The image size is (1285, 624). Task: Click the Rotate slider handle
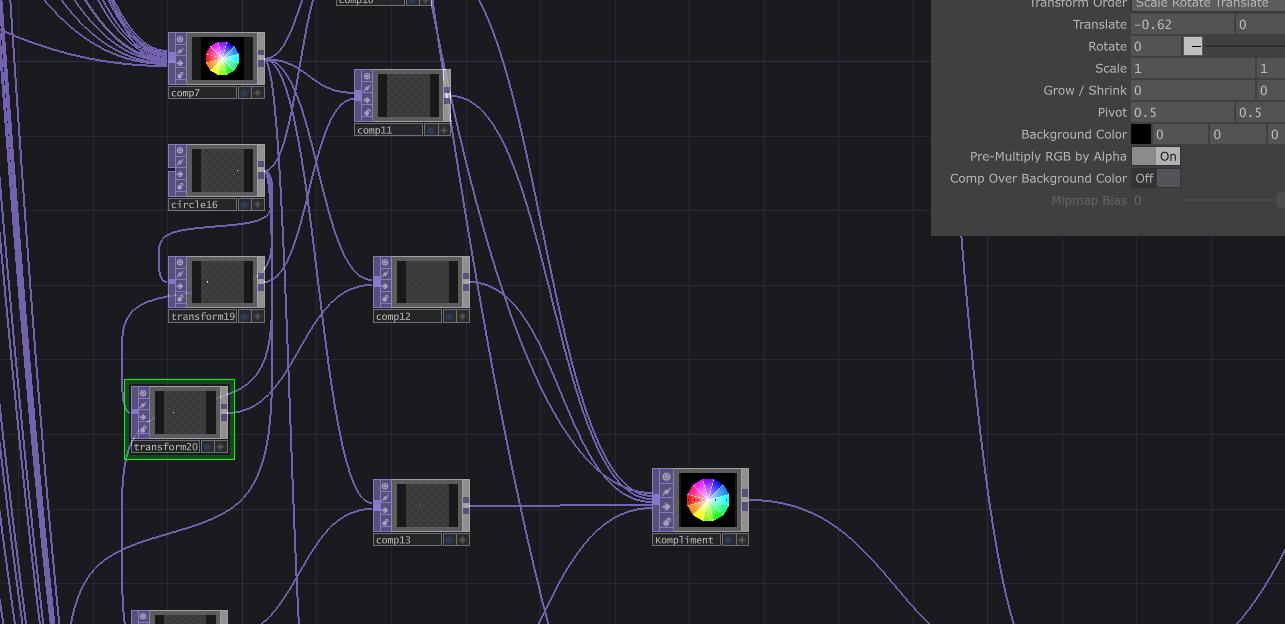(x=1193, y=46)
